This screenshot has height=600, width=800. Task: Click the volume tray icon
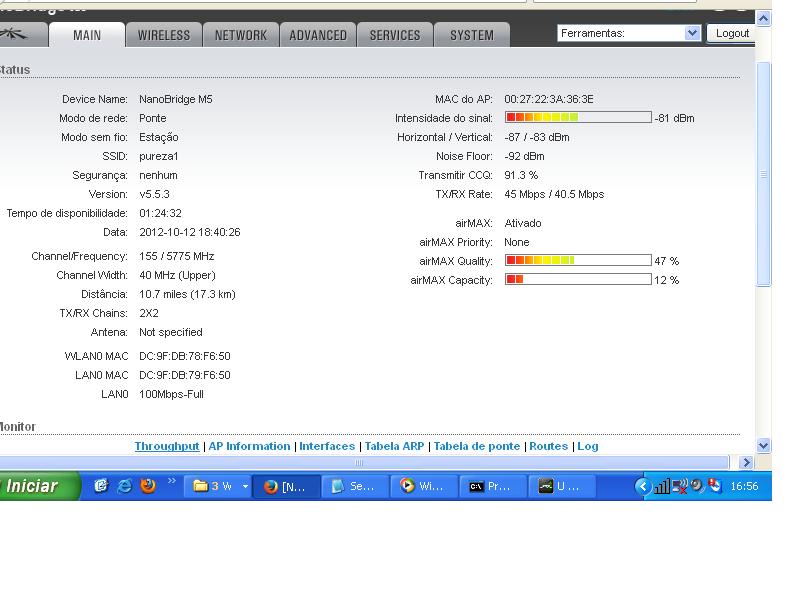(697, 486)
